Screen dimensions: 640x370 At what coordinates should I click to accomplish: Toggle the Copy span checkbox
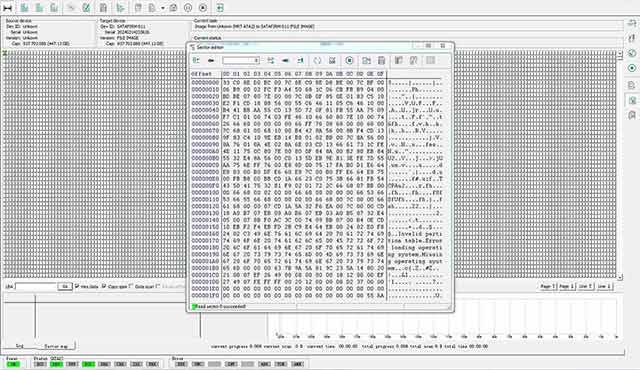tap(104, 286)
